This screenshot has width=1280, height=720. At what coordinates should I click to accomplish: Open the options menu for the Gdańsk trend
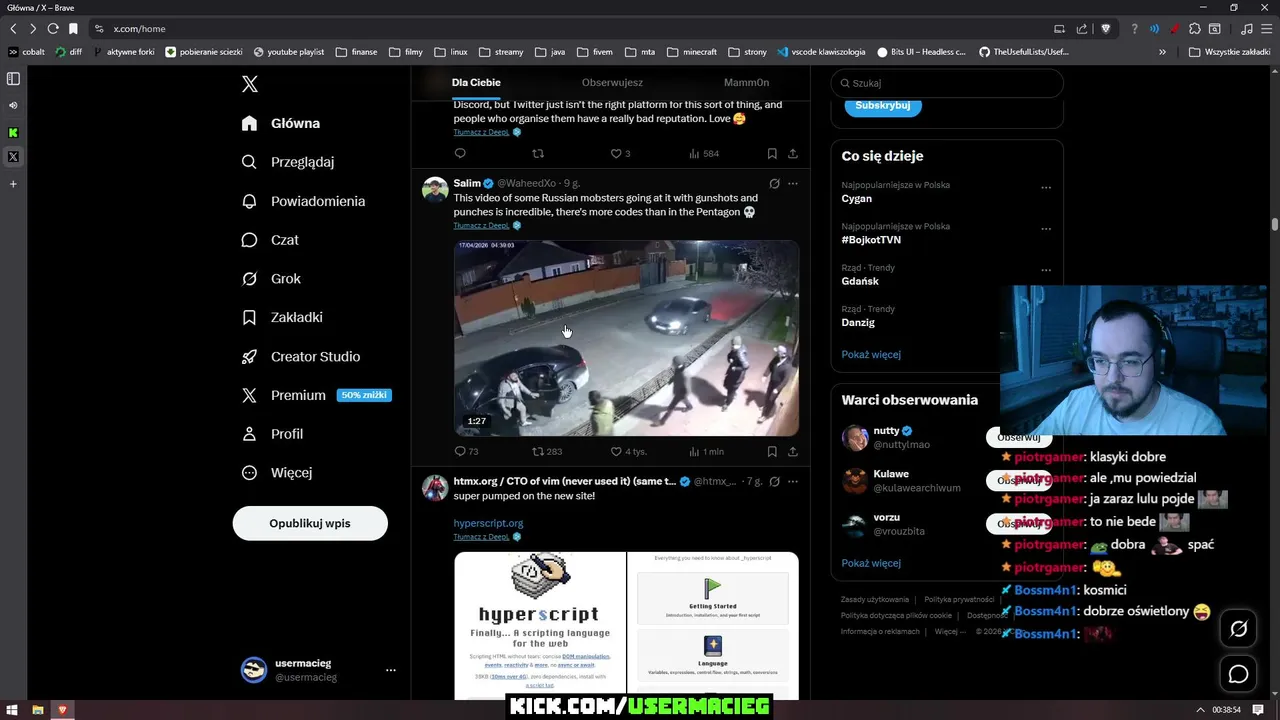[x=1046, y=270]
